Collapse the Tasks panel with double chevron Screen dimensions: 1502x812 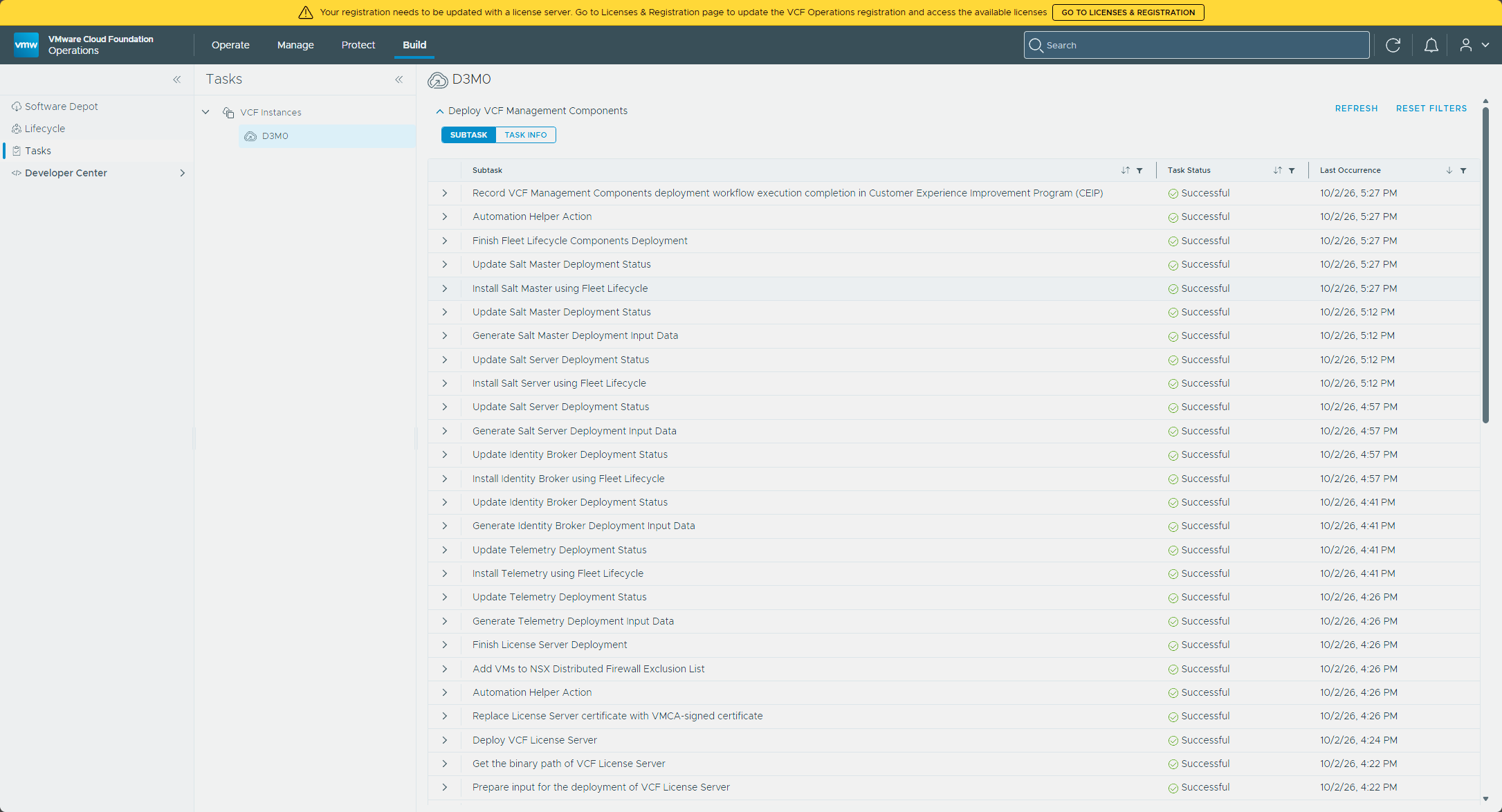click(399, 80)
